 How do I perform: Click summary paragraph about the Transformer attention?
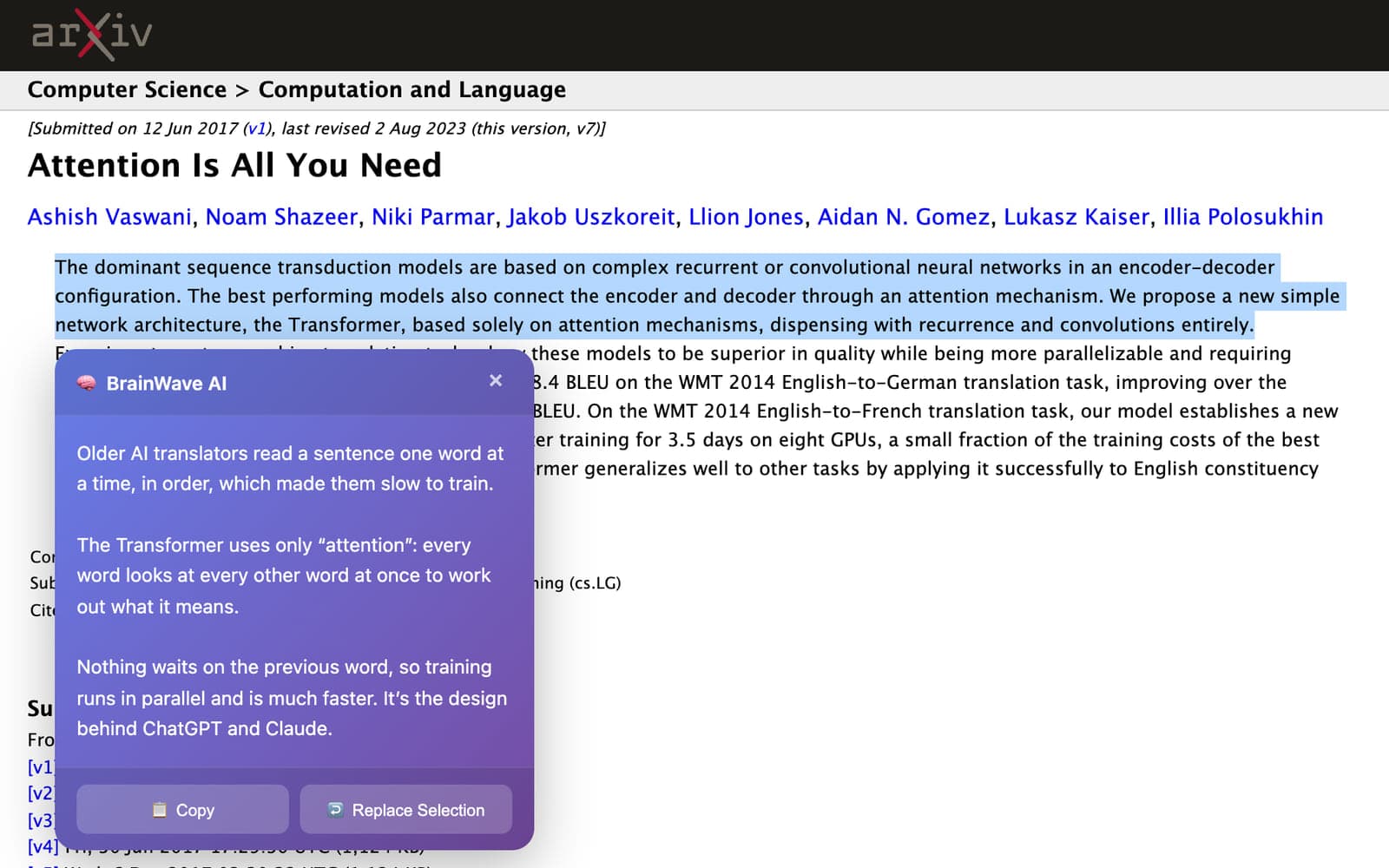coord(284,575)
